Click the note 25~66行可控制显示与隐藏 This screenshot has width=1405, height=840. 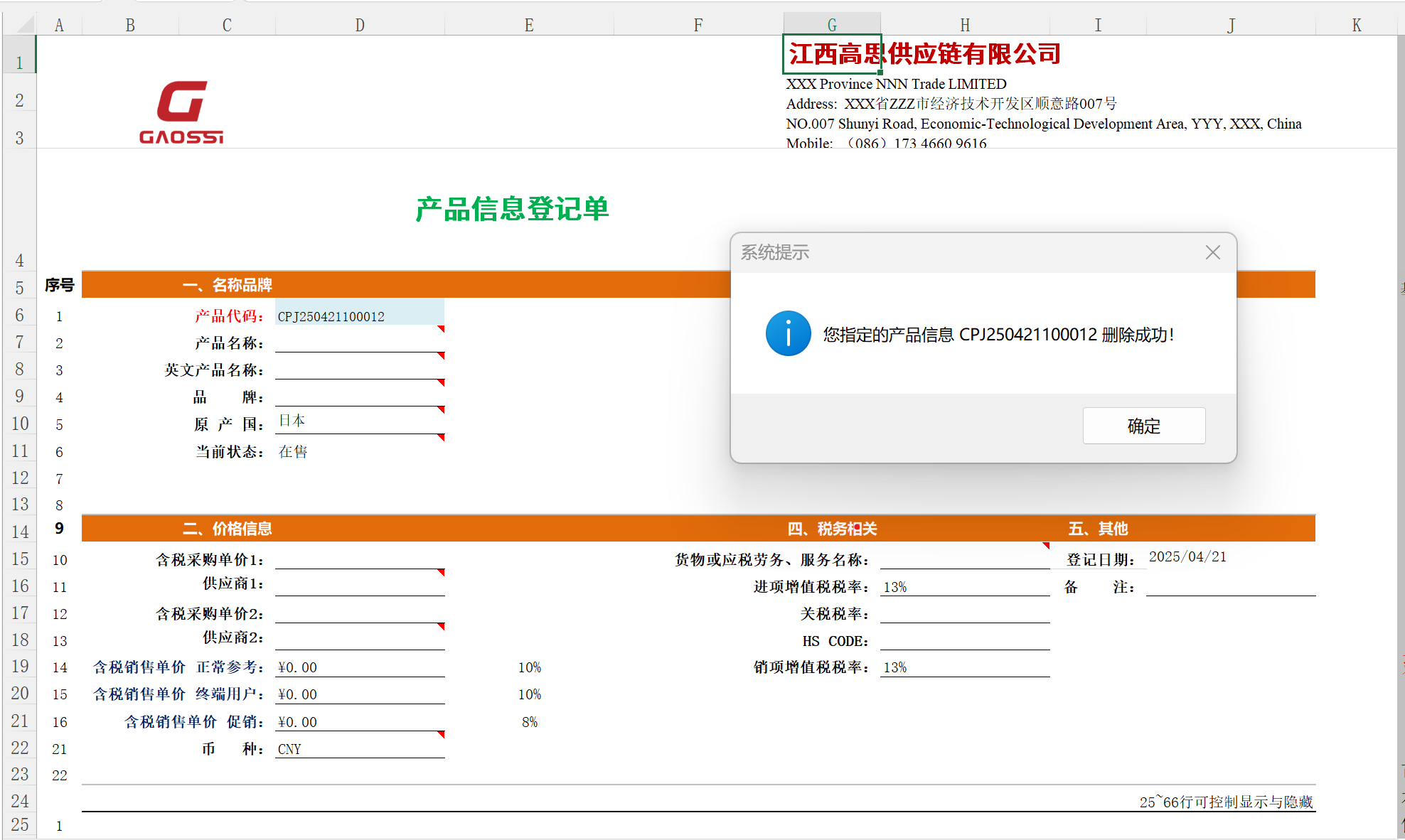[1226, 802]
